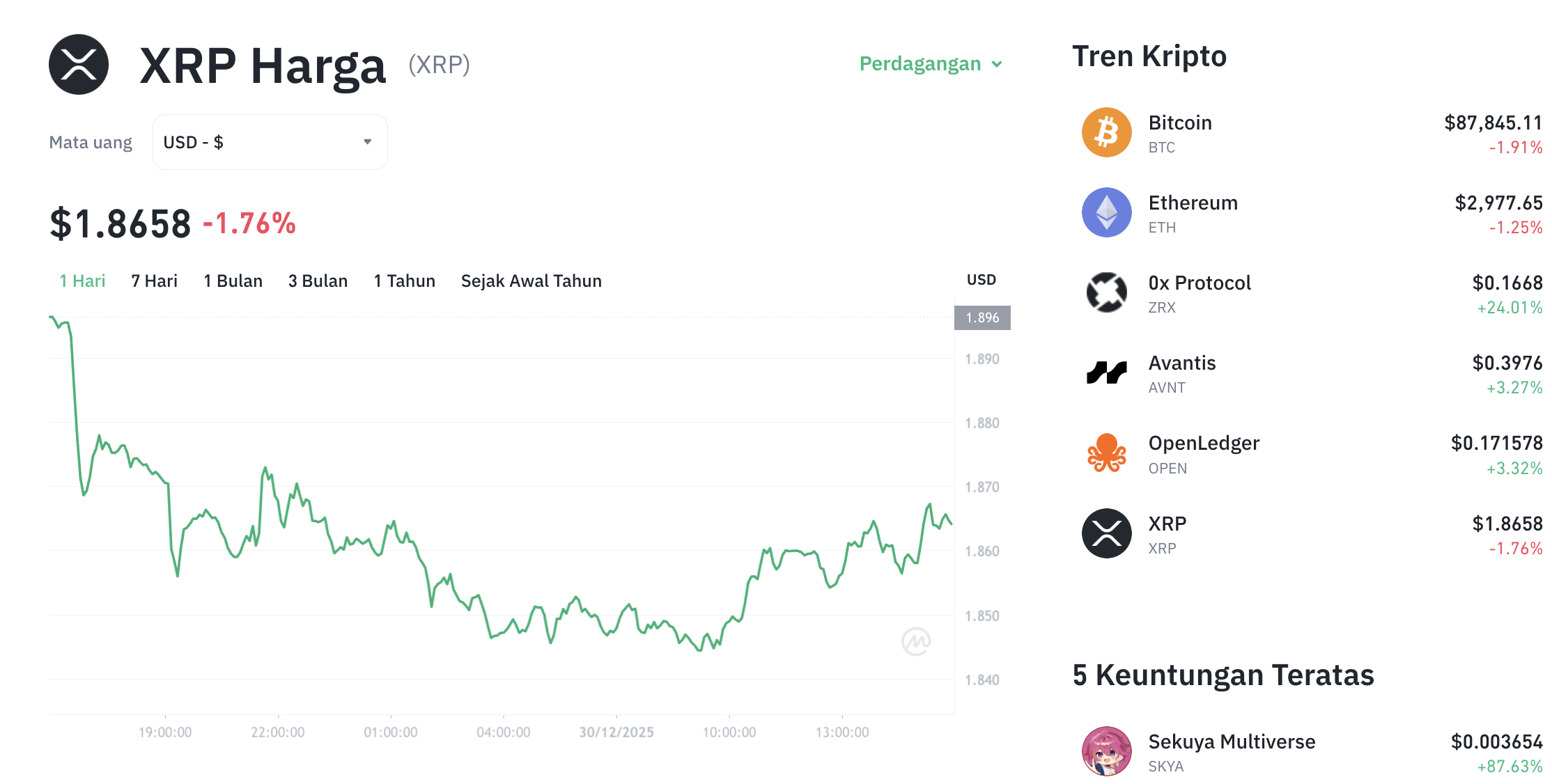The height and width of the screenshot is (784, 1552).
Task: Select the OpenLedger octopus icon
Action: tap(1107, 453)
